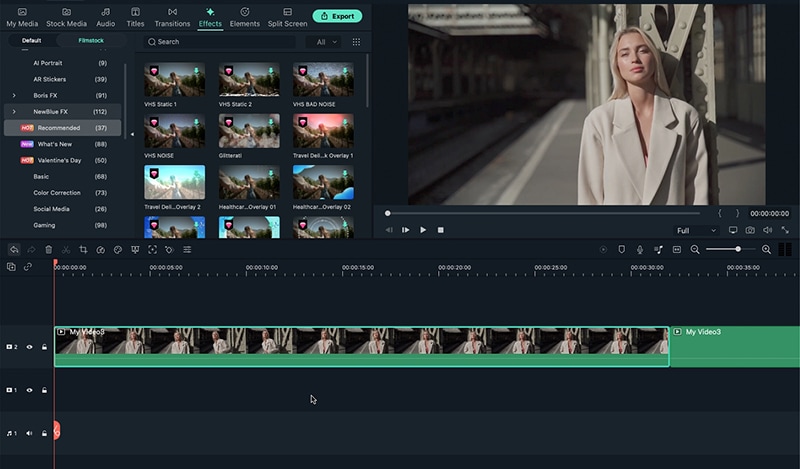Open the color palette icon
This screenshot has width=800, height=469.
[x=118, y=250]
